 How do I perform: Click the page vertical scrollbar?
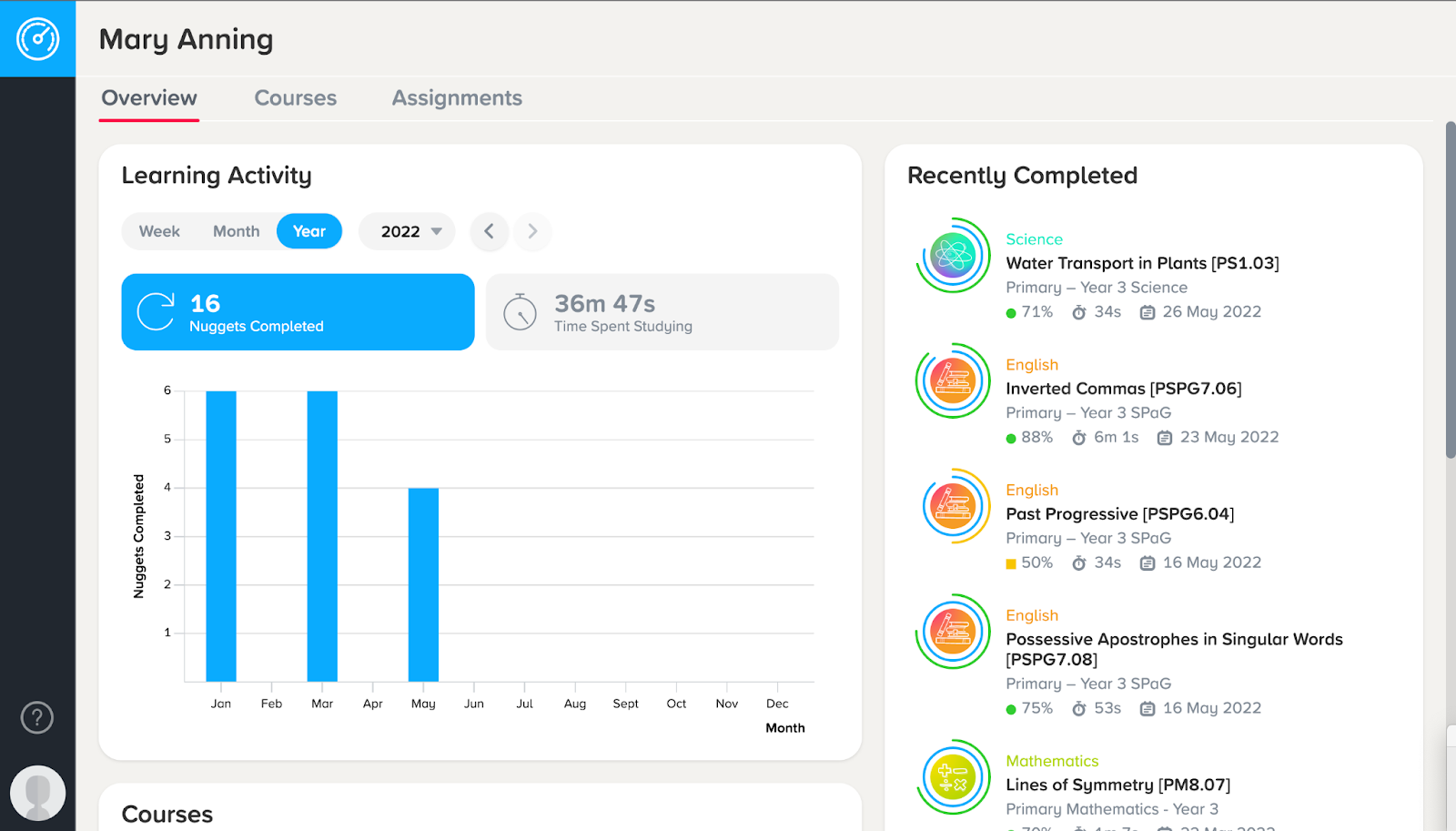tap(1450, 289)
